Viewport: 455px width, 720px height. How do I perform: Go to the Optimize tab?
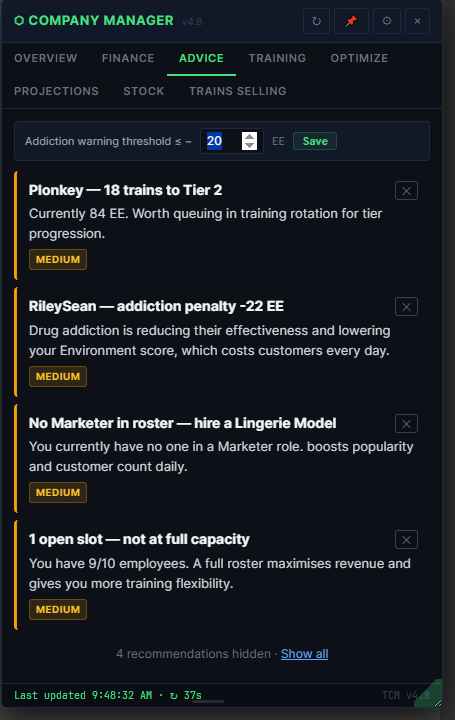tap(360, 58)
